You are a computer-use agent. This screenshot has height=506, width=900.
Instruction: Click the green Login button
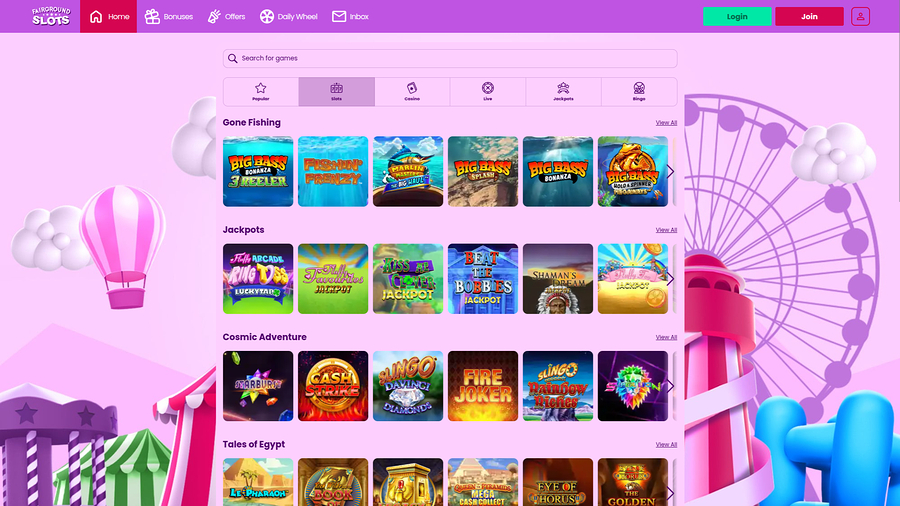tap(737, 17)
